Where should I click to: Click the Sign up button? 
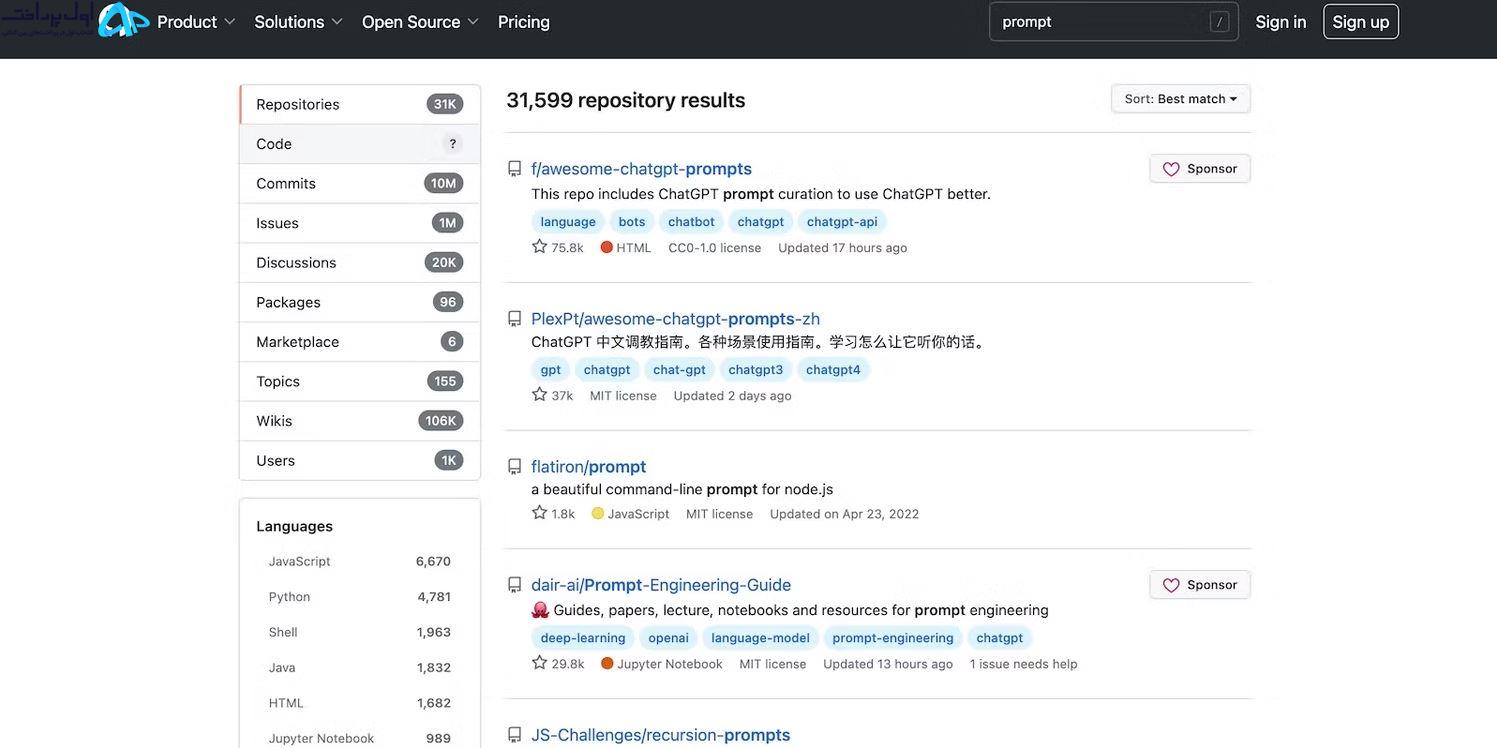[x=1361, y=22]
